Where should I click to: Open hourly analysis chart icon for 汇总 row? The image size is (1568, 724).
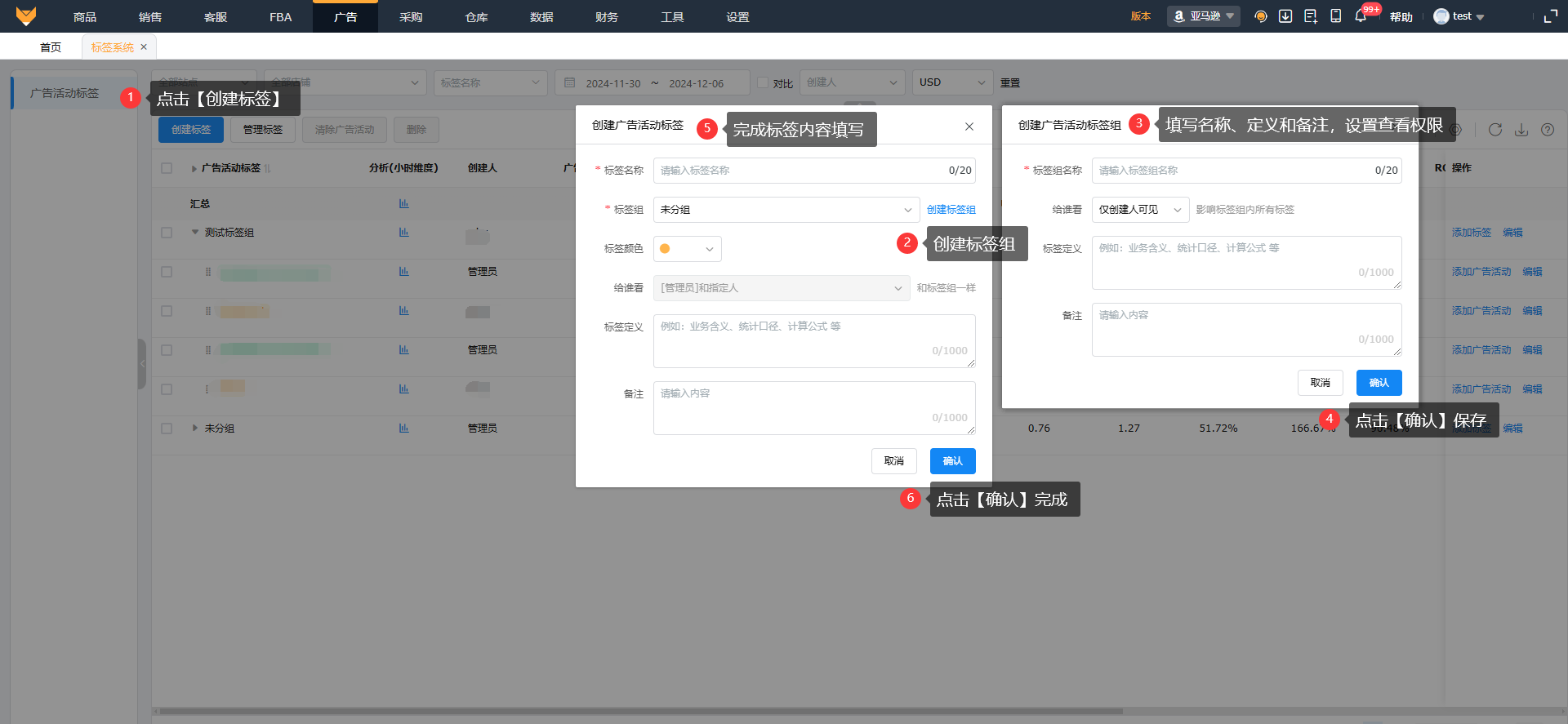point(404,204)
